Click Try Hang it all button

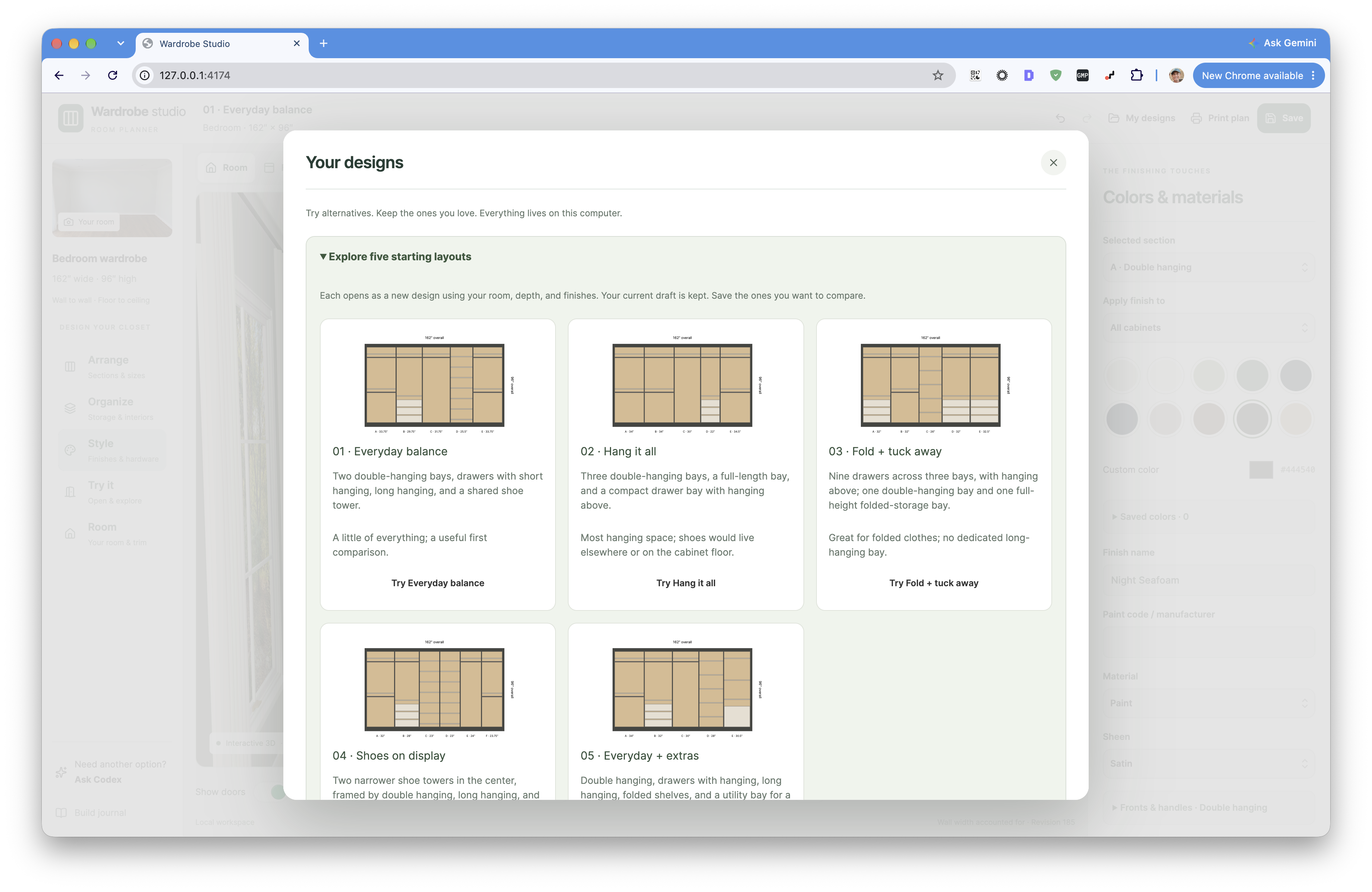tap(685, 583)
